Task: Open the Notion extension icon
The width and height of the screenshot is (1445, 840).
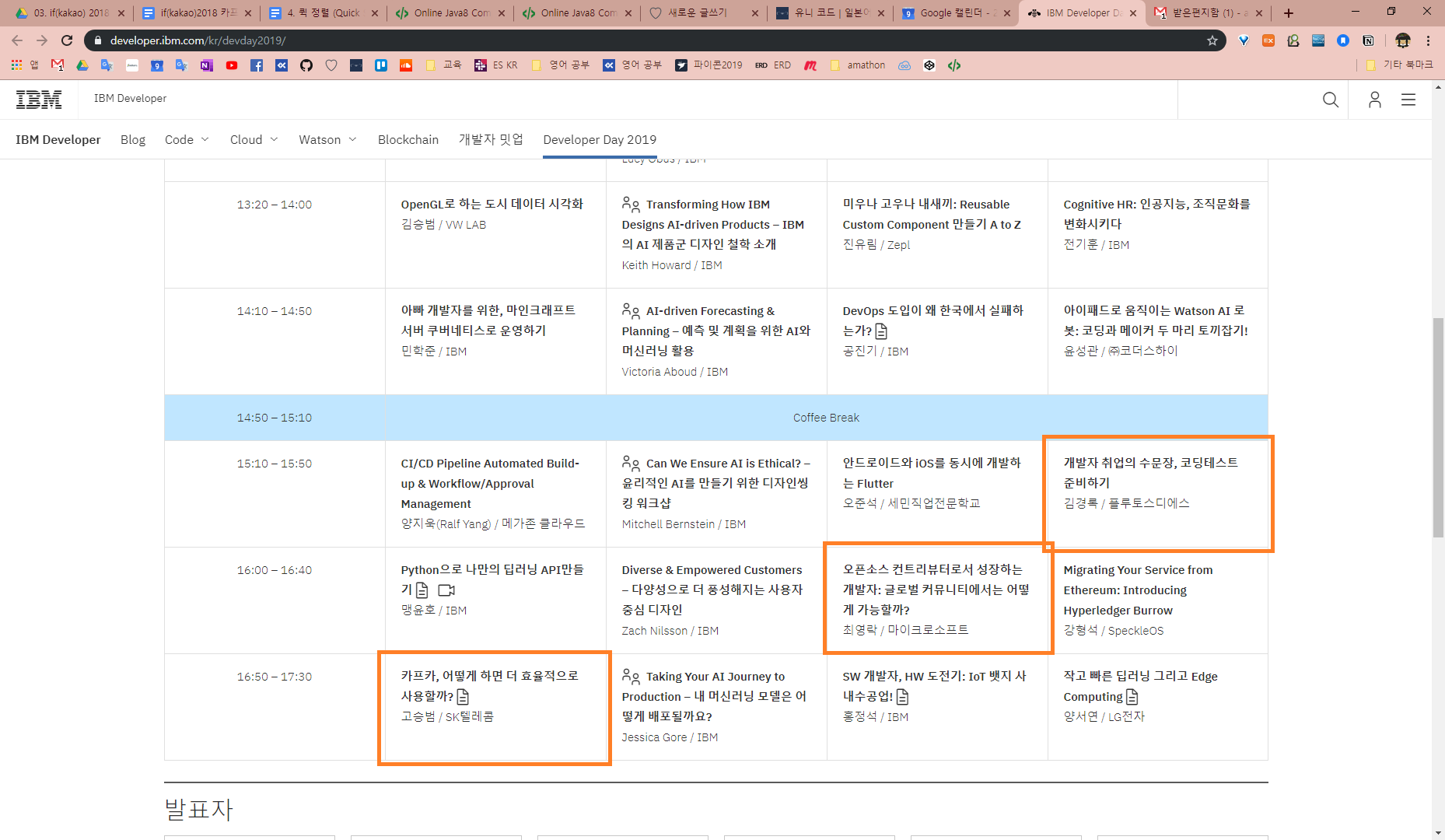Action: tap(1368, 40)
